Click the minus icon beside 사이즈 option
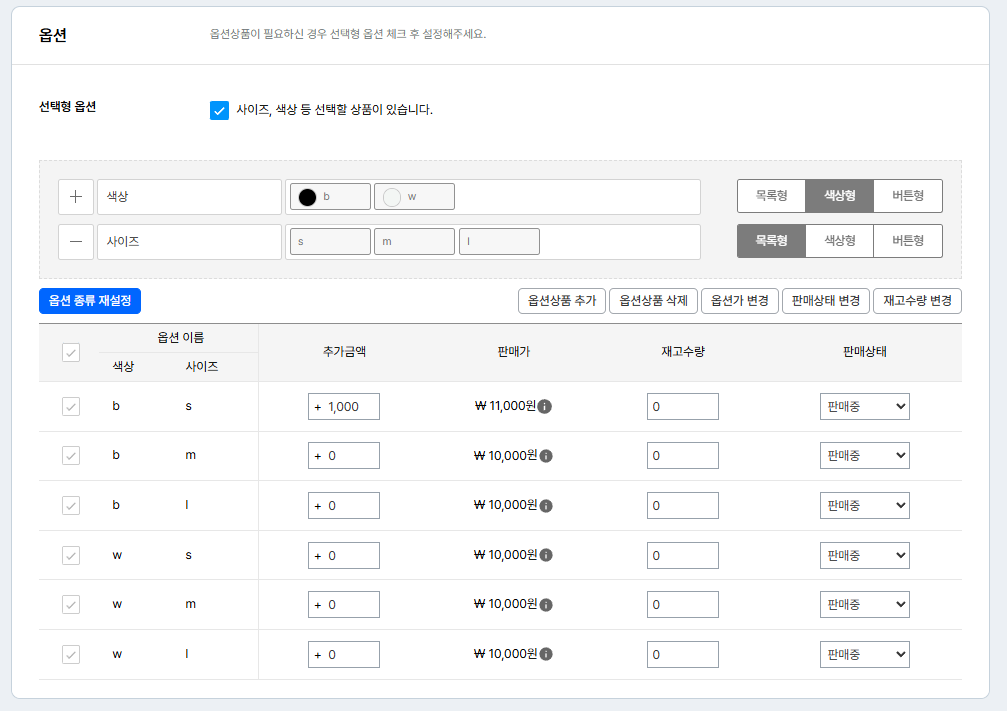 click(x=76, y=242)
